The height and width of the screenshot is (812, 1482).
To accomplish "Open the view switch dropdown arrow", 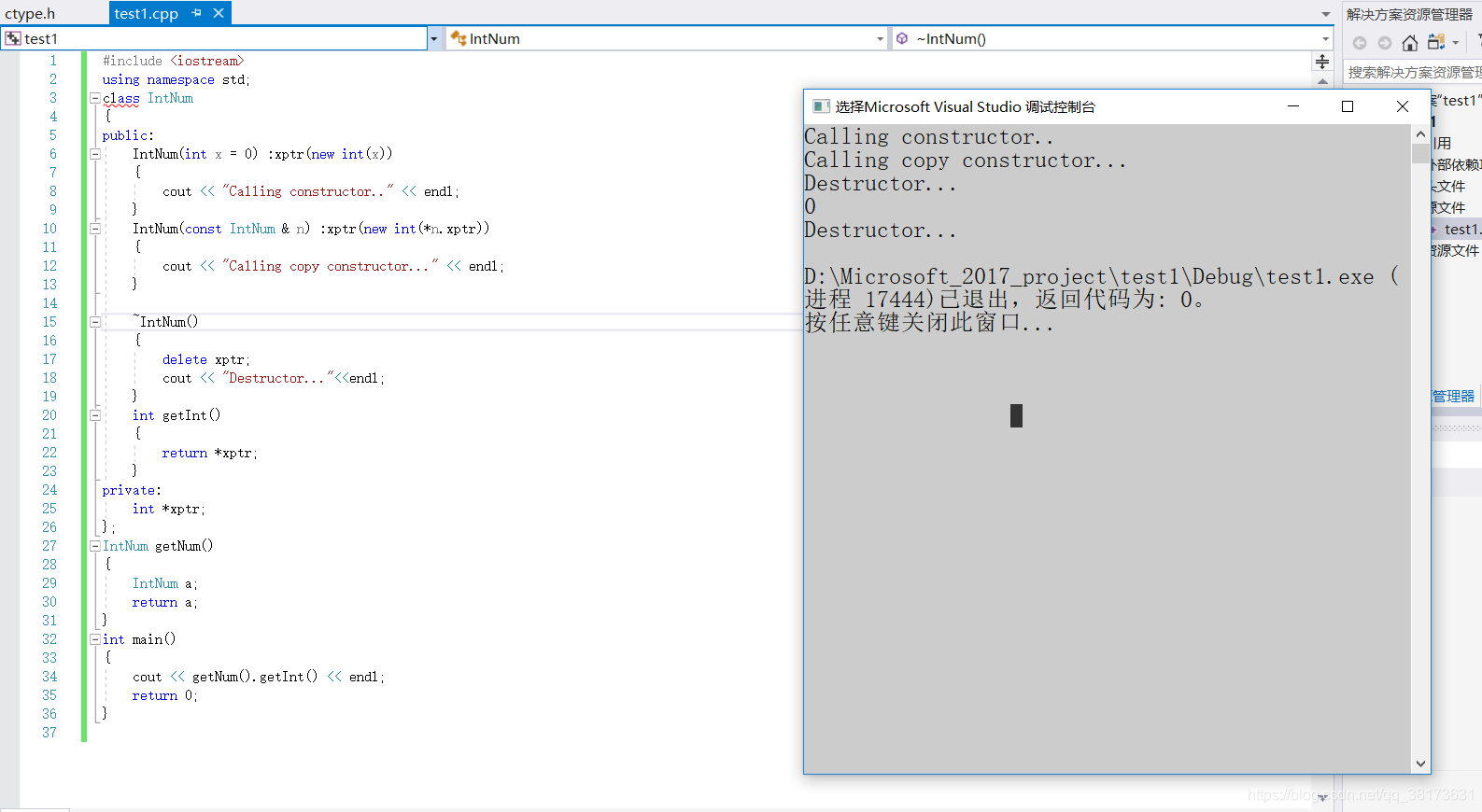I will pyautogui.click(x=1455, y=43).
